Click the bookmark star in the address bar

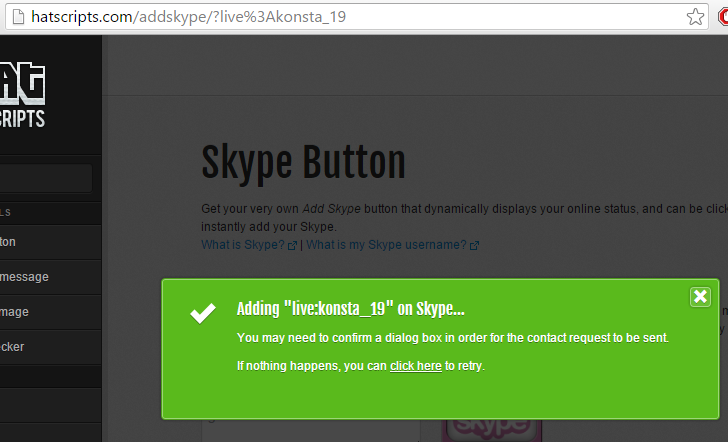pos(695,17)
